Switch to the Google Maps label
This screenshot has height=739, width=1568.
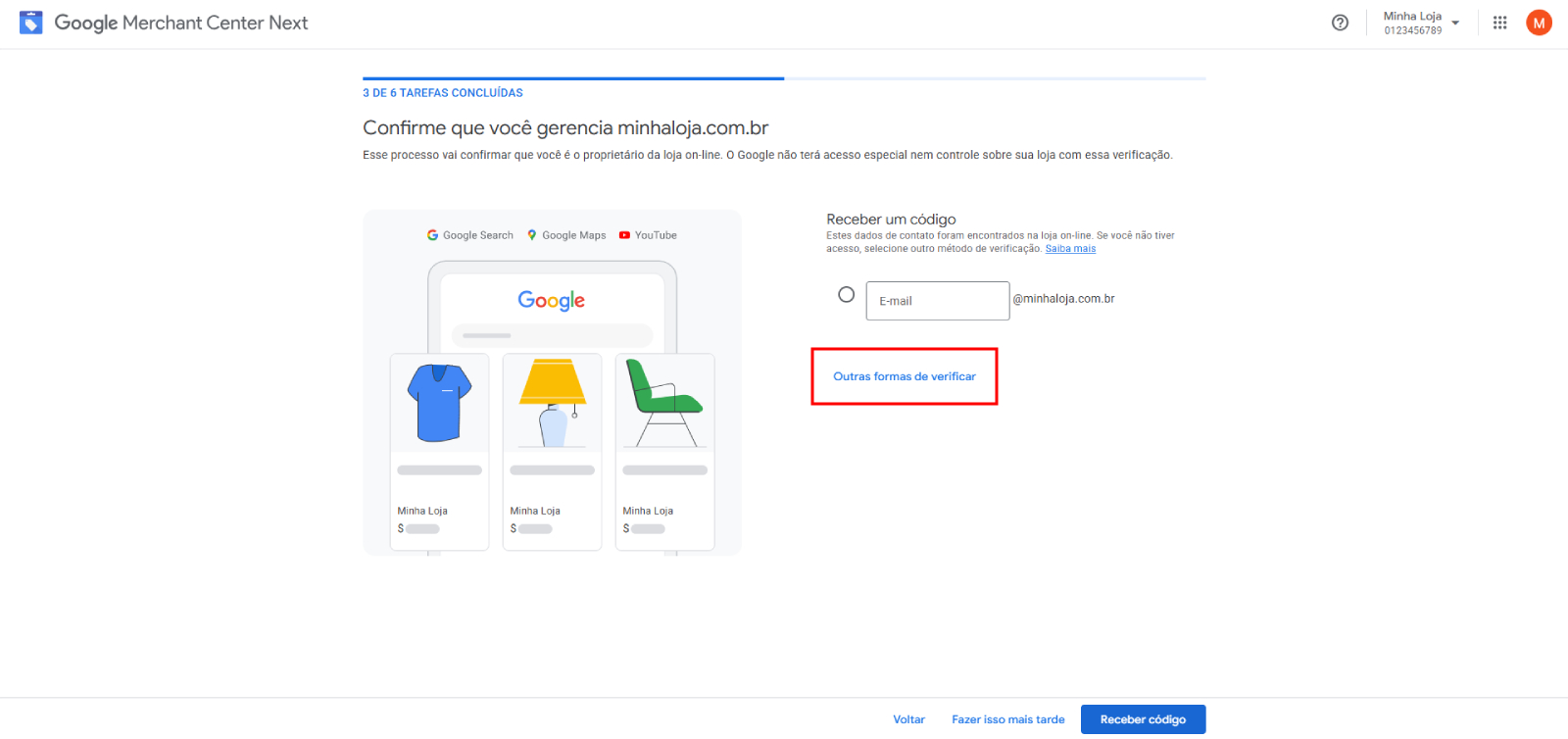(x=574, y=235)
